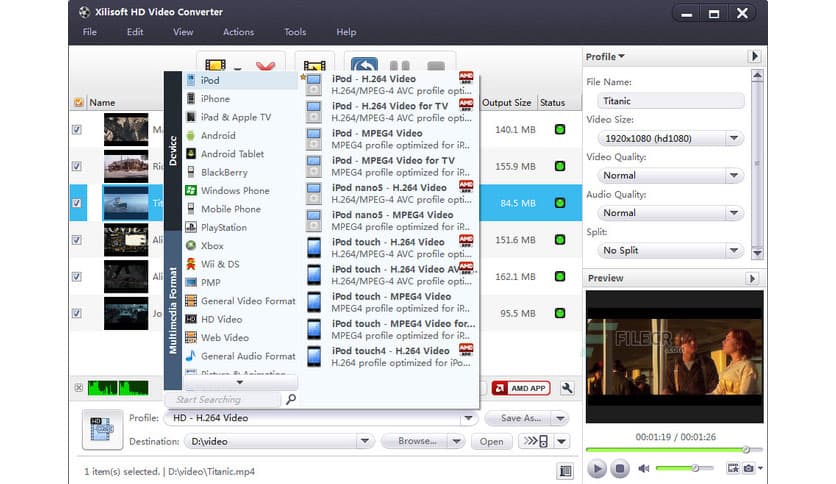Open the View menu

tap(183, 32)
